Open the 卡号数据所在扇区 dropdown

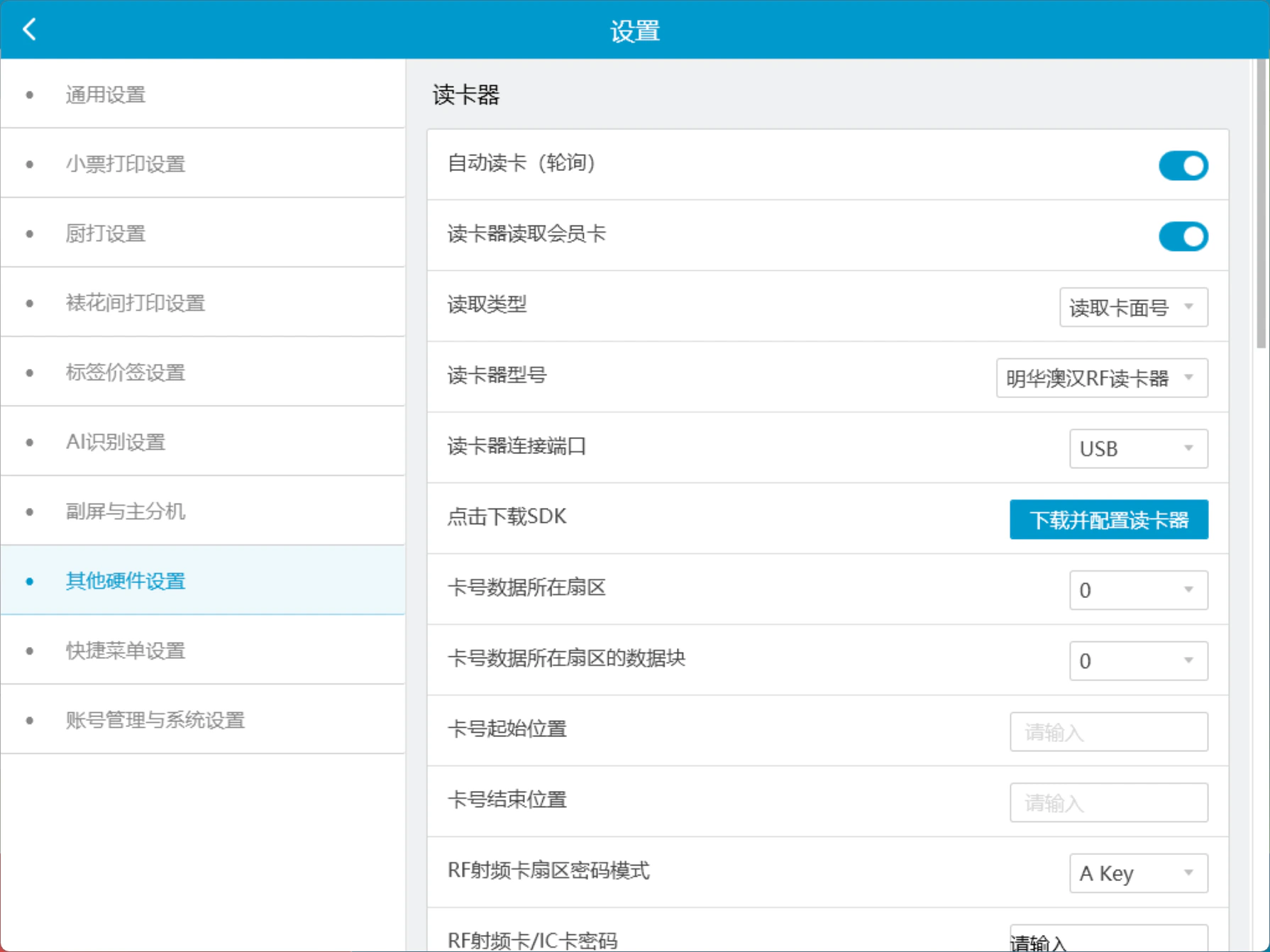[x=1138, y=590]
